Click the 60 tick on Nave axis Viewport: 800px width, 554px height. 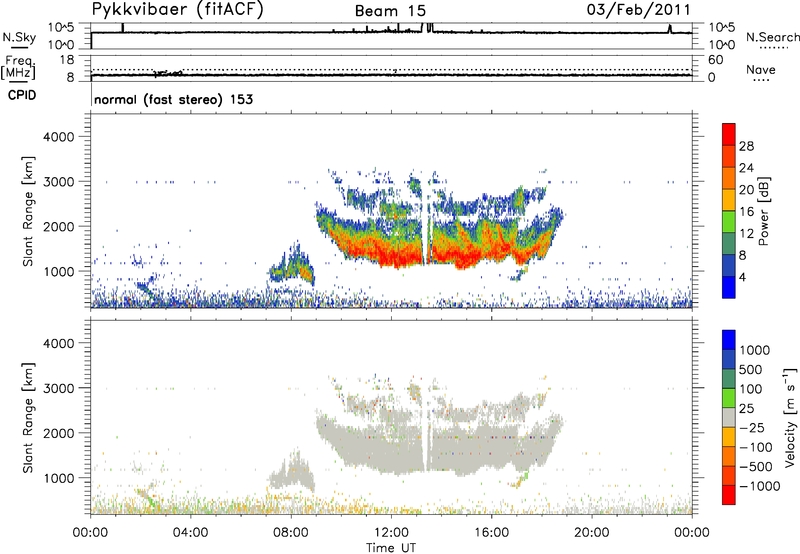pyautogui.click(x=716, y=60)
